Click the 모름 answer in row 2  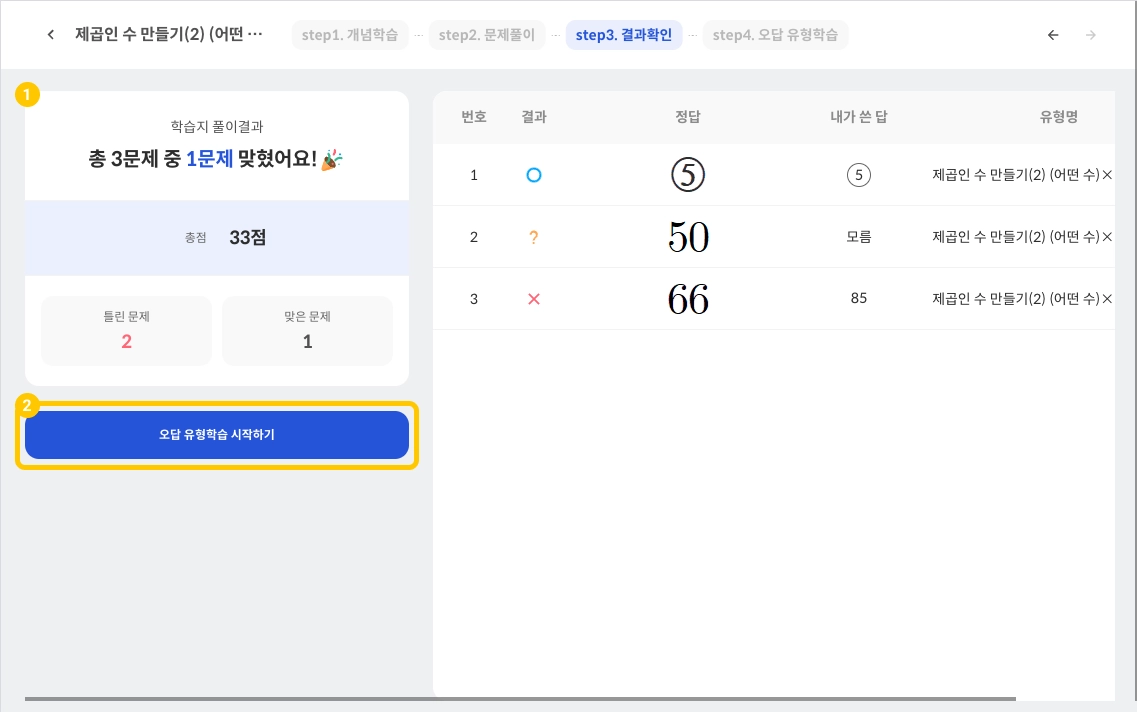[x=858, y=237]
